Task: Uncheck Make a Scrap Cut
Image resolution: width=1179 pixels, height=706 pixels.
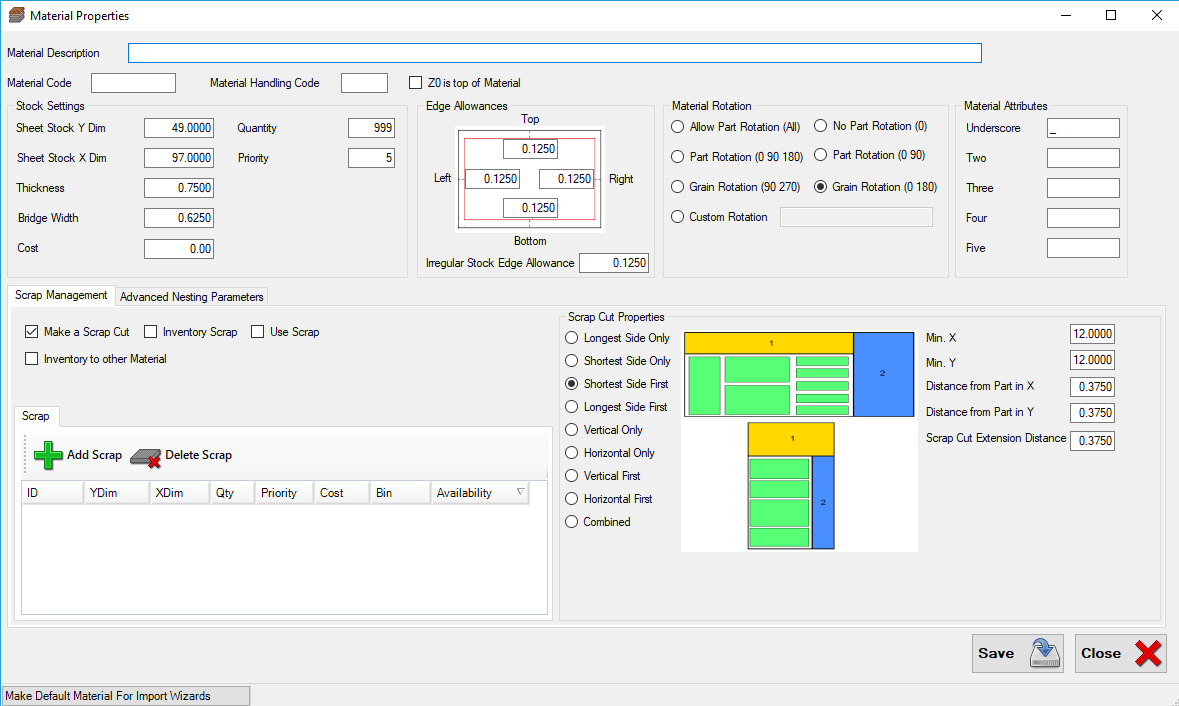Action: [31, 331]
